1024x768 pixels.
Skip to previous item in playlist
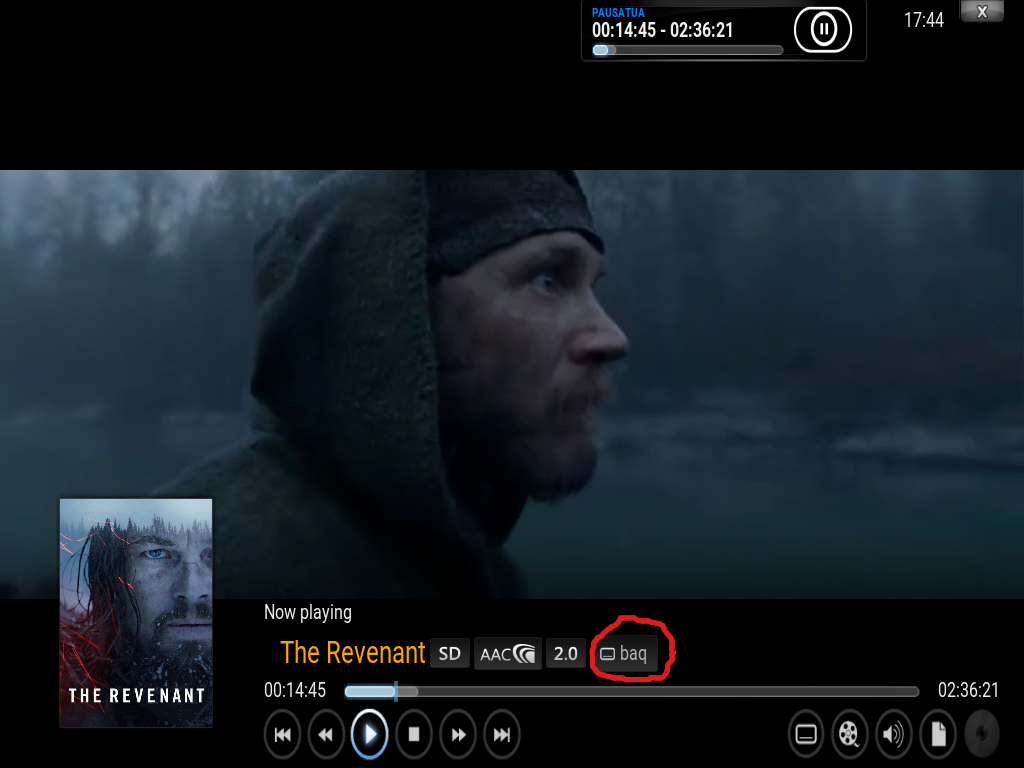282,735
